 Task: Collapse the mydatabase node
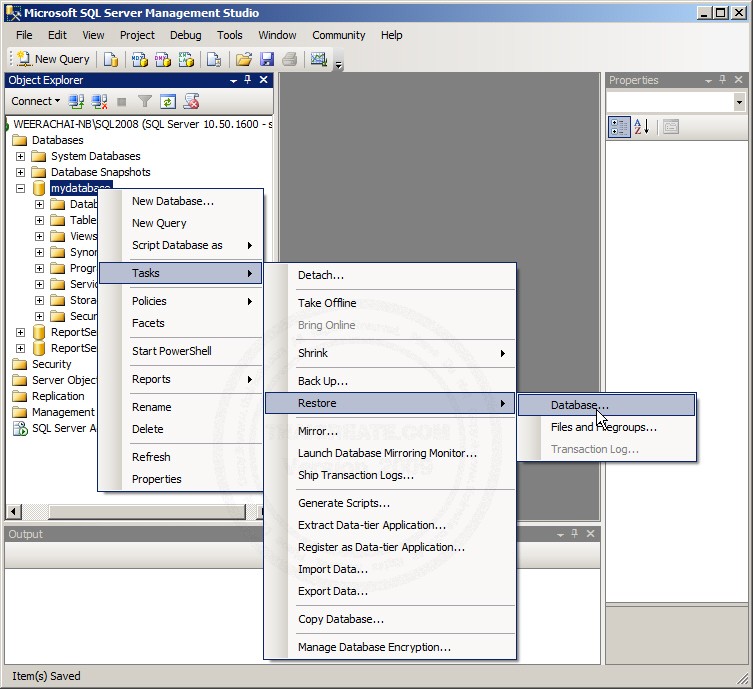pyautogui.click(x=20, y=188)
